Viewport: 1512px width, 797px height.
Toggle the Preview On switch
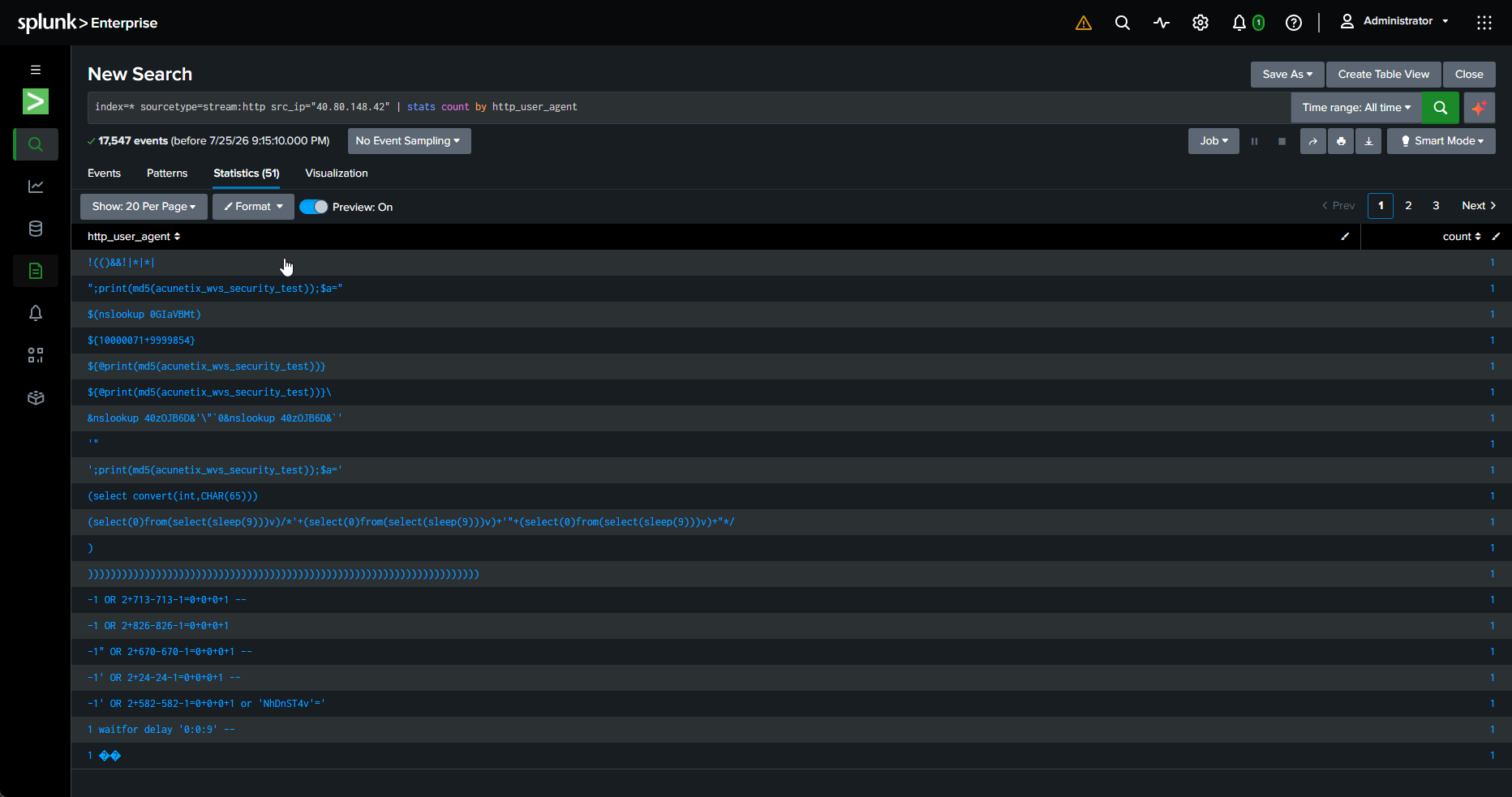[313, 207]
